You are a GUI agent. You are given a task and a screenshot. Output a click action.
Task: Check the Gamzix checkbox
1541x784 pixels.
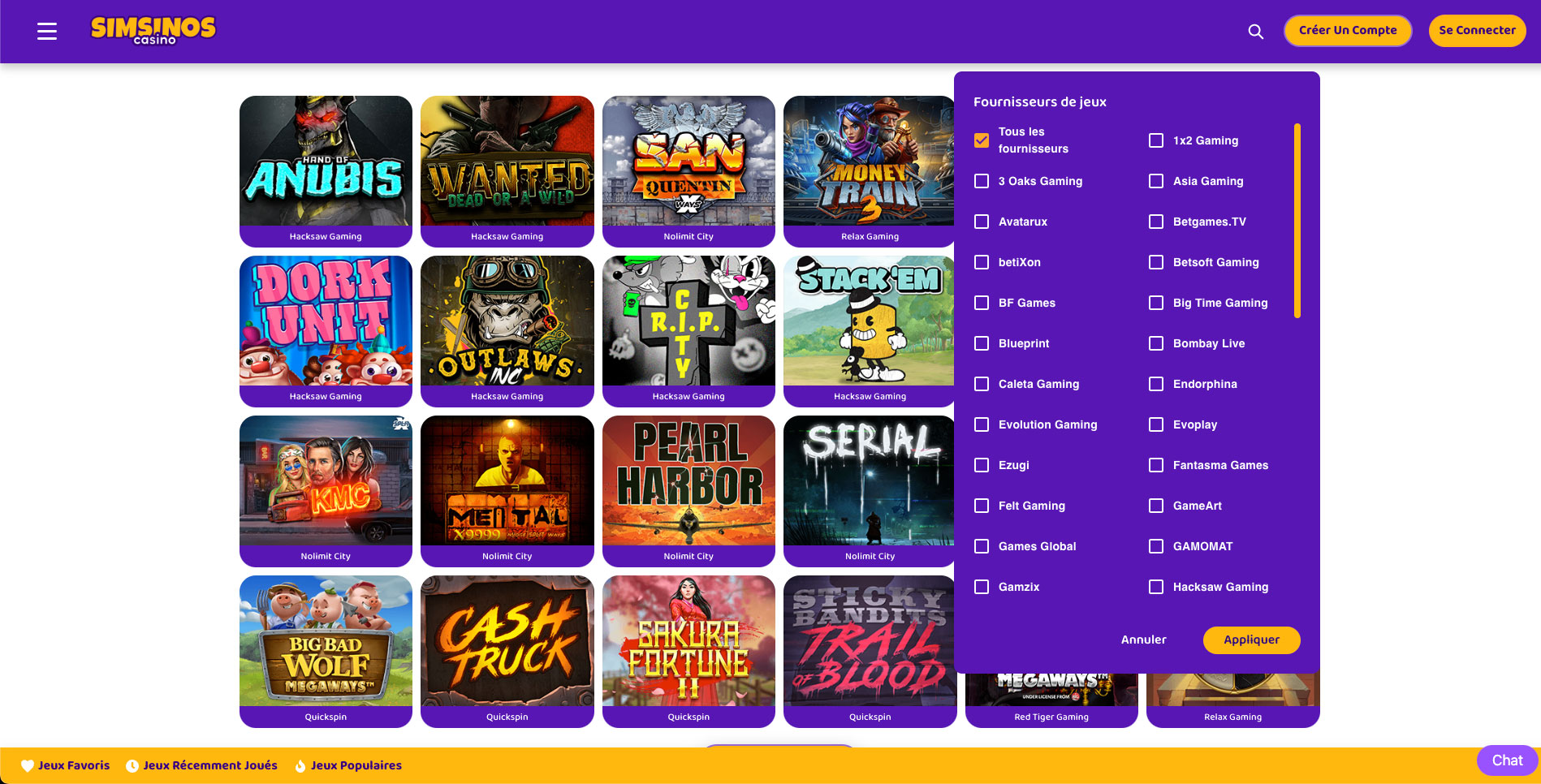click(x=982, y=587)
